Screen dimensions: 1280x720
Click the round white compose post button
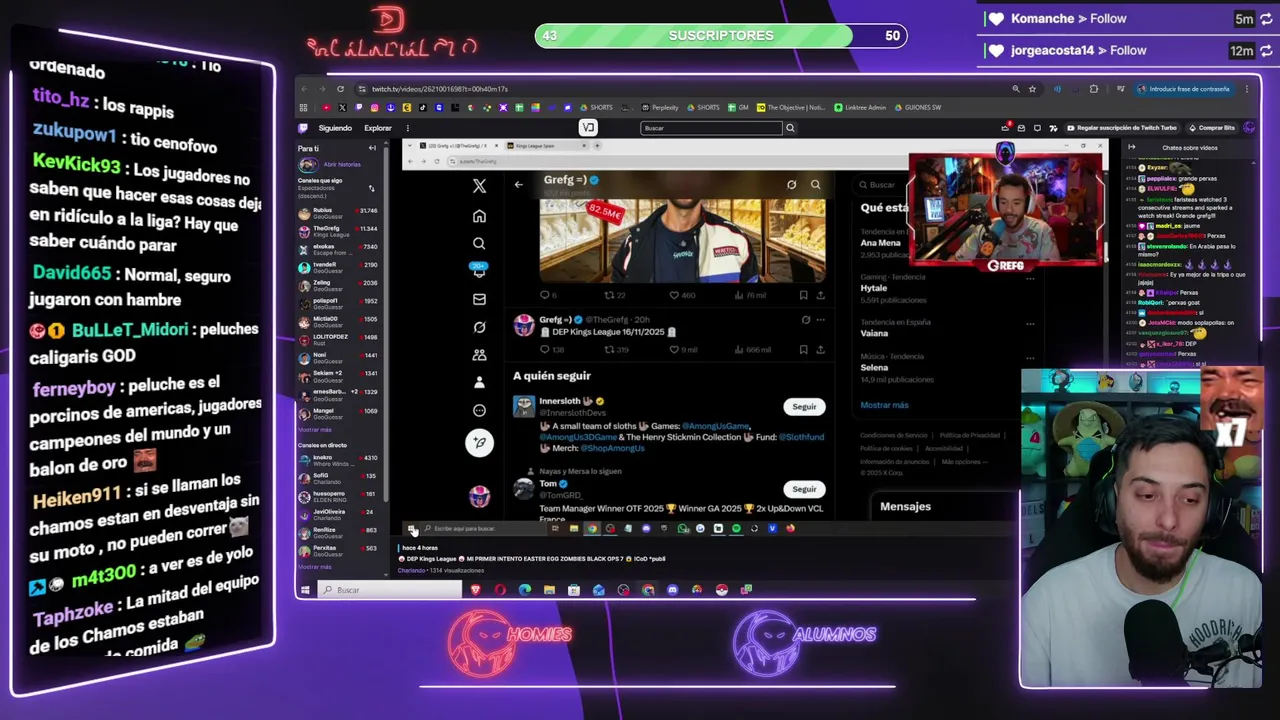click(479, 442)
